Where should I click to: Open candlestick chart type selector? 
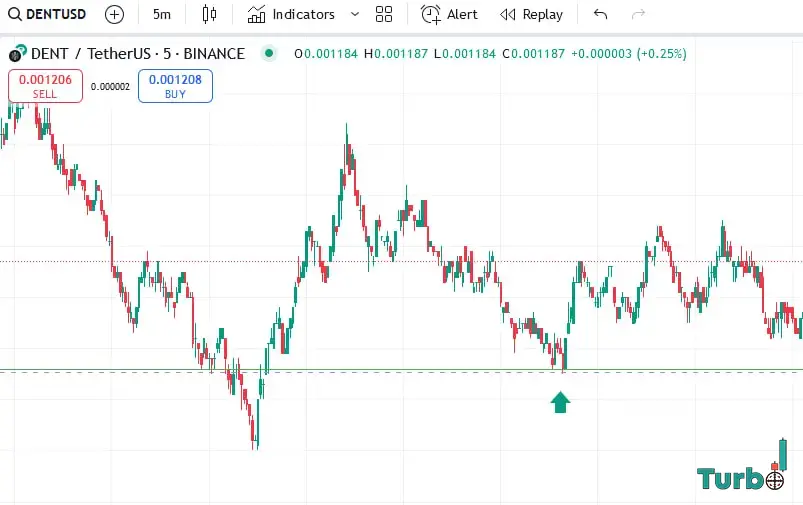click(x=209, y=14)
